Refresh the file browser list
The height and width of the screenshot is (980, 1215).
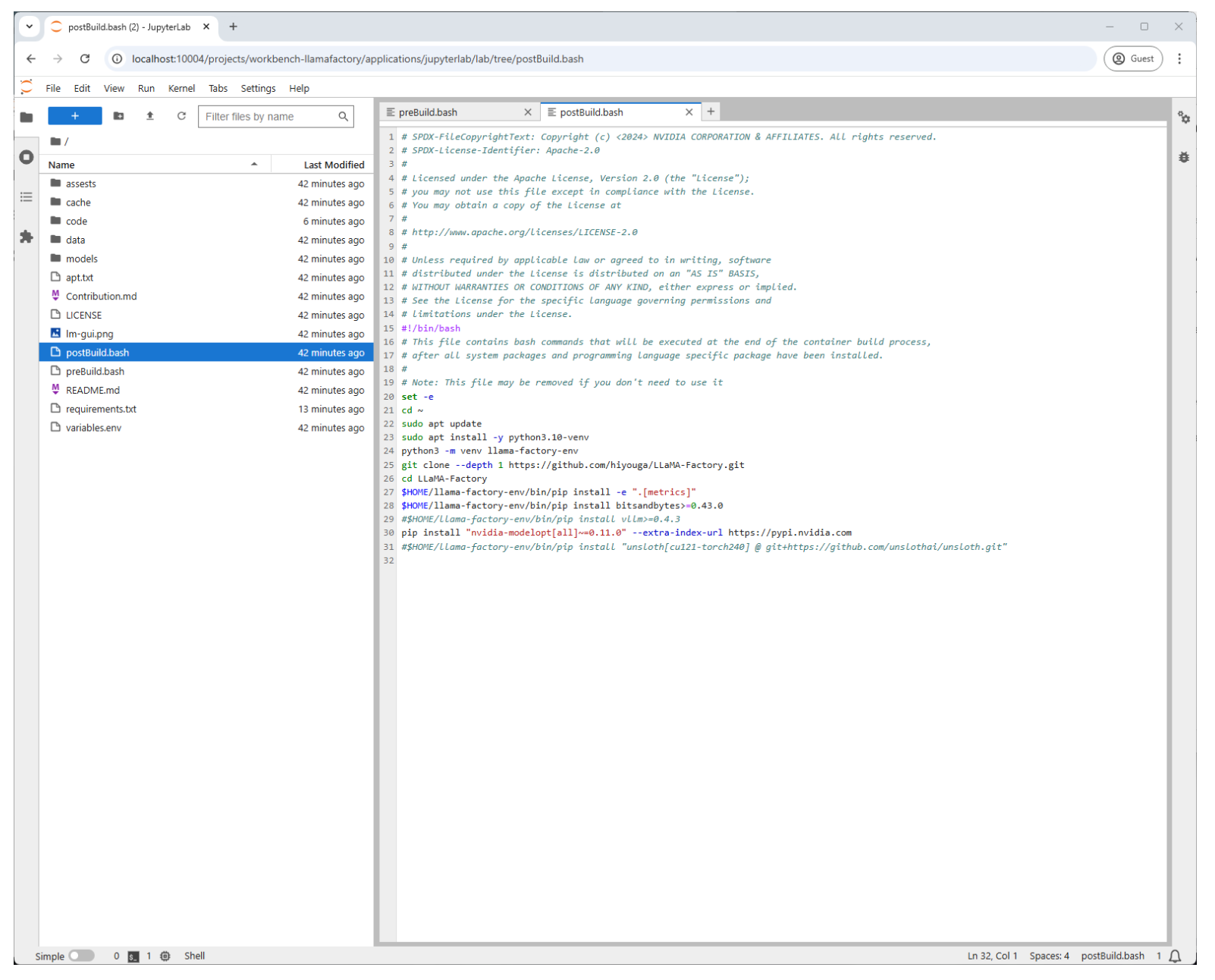point(181,116)
